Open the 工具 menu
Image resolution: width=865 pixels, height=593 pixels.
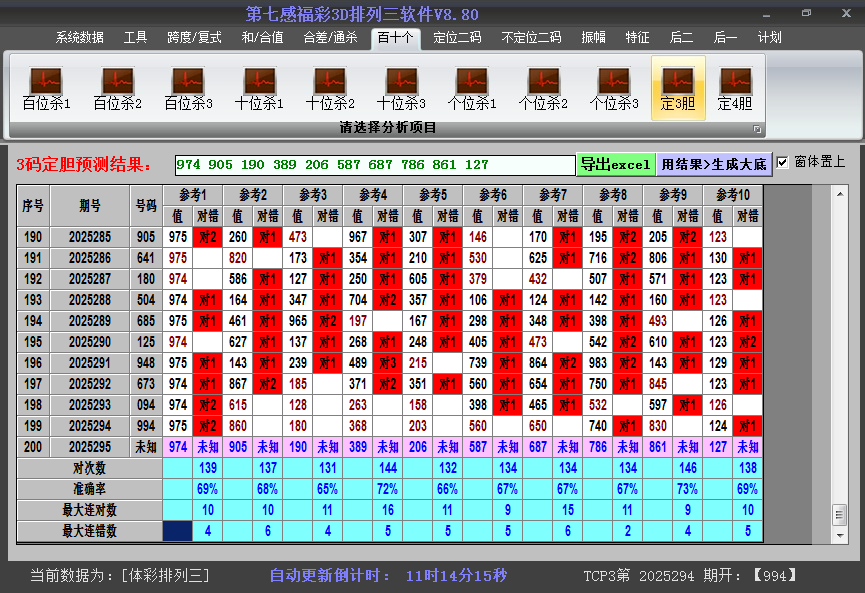135,37
